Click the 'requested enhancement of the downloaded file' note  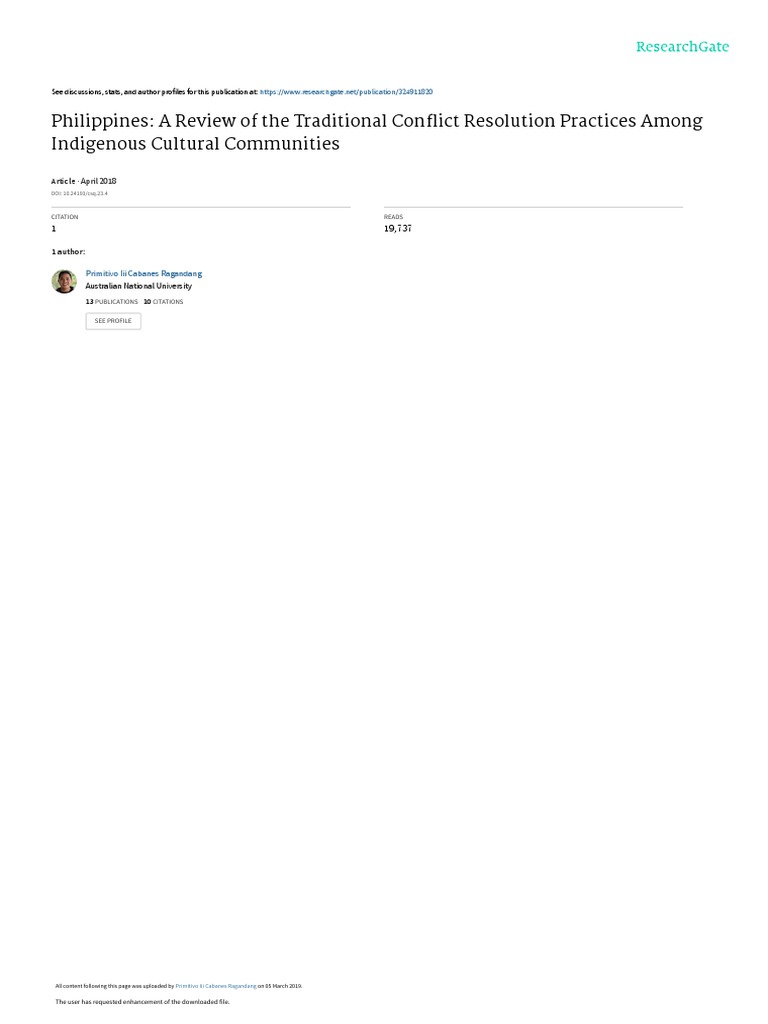142,1002
